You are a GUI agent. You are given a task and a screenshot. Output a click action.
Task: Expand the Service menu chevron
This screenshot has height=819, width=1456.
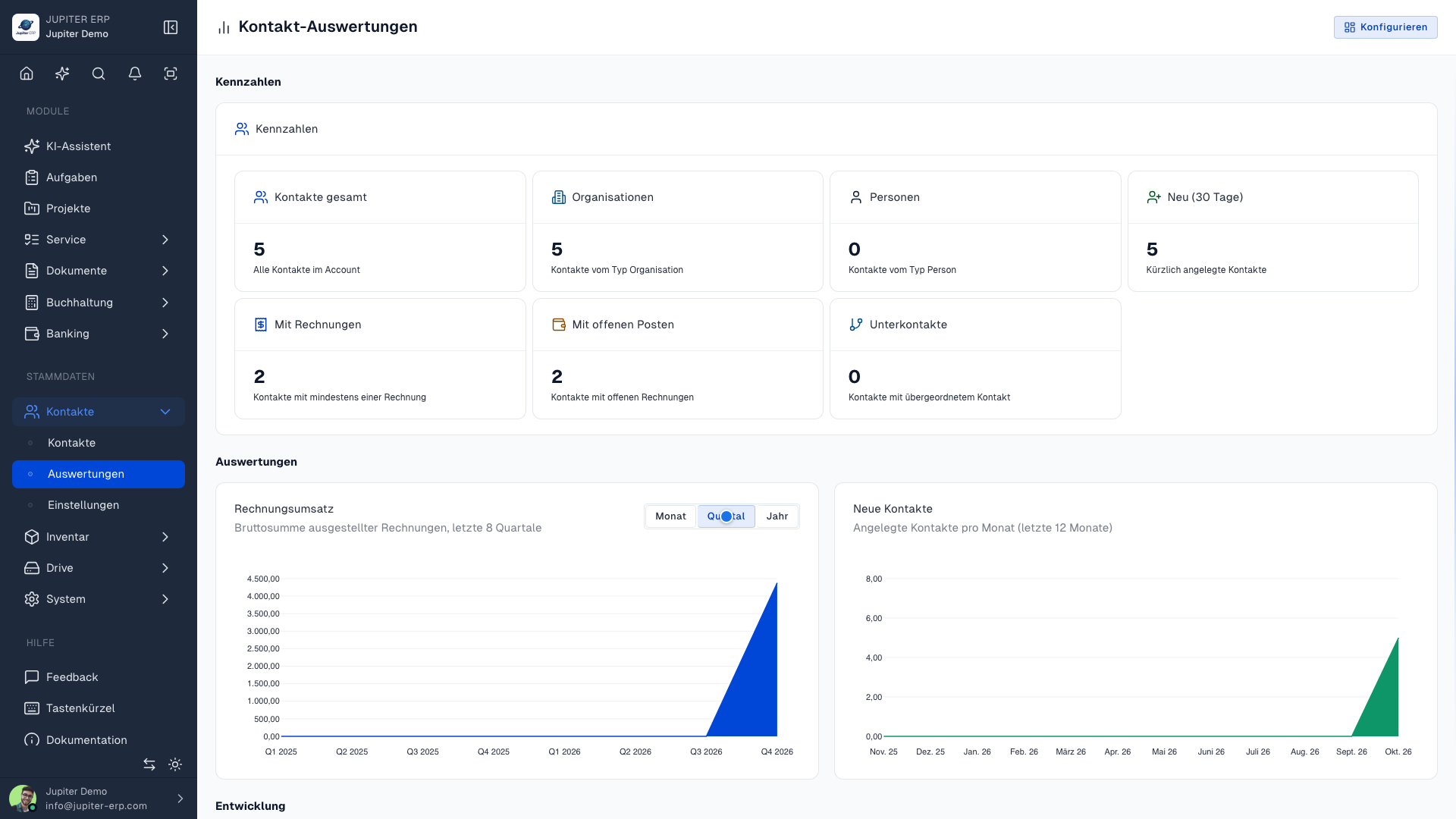tap(165, 240)
